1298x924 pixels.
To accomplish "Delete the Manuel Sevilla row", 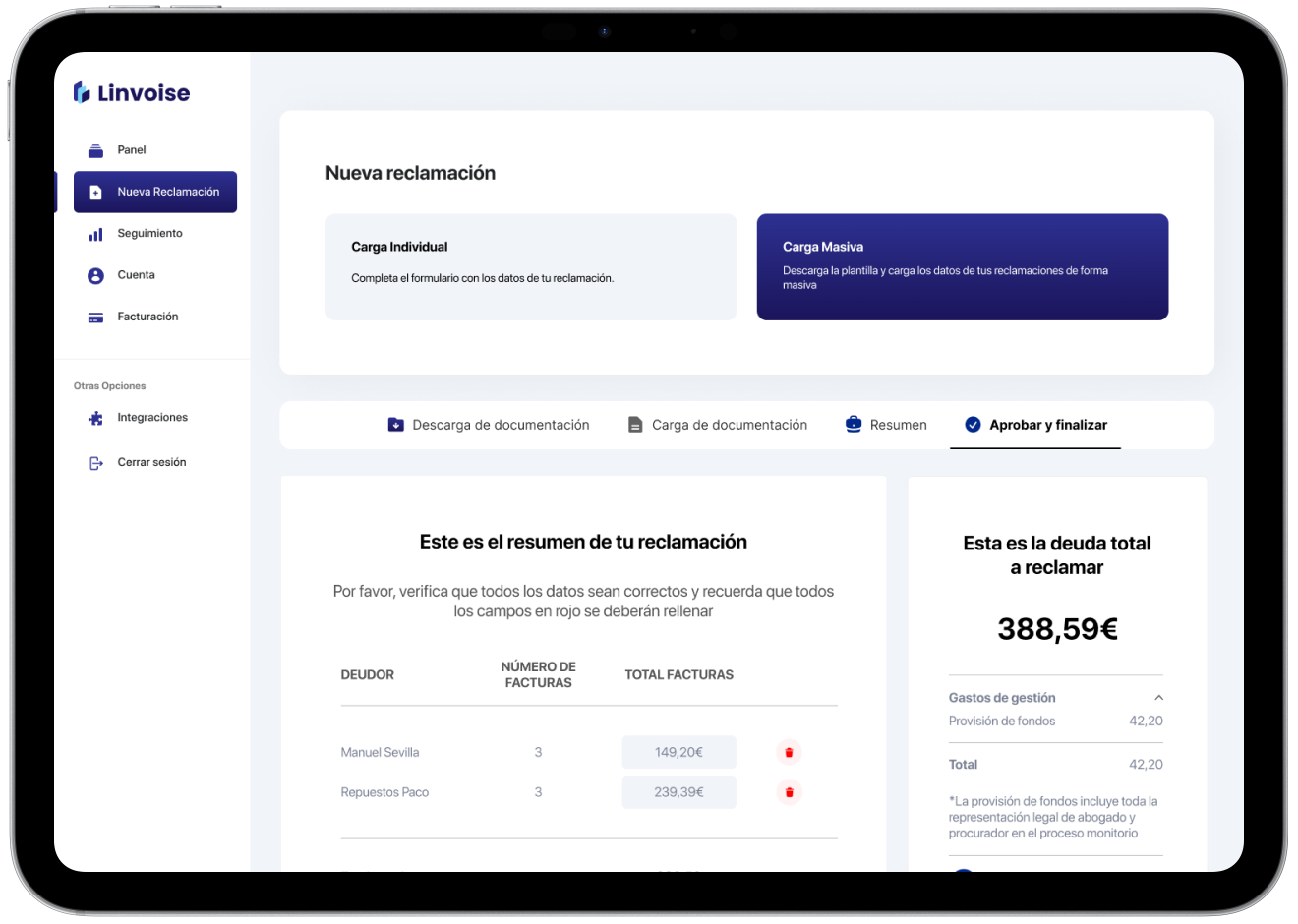I will pos(789,753).
